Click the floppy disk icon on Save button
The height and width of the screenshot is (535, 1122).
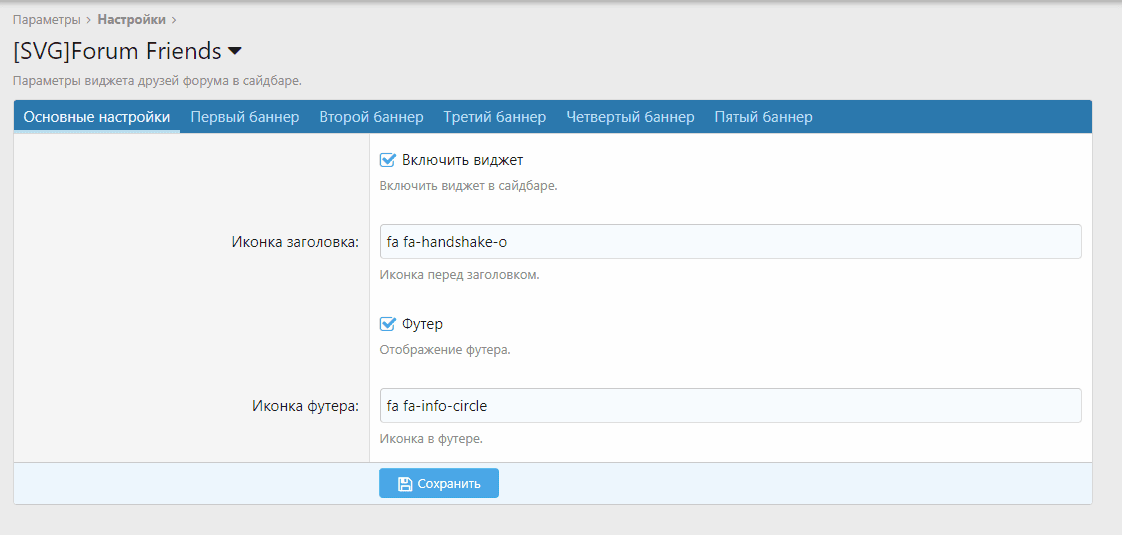point(405,484)
